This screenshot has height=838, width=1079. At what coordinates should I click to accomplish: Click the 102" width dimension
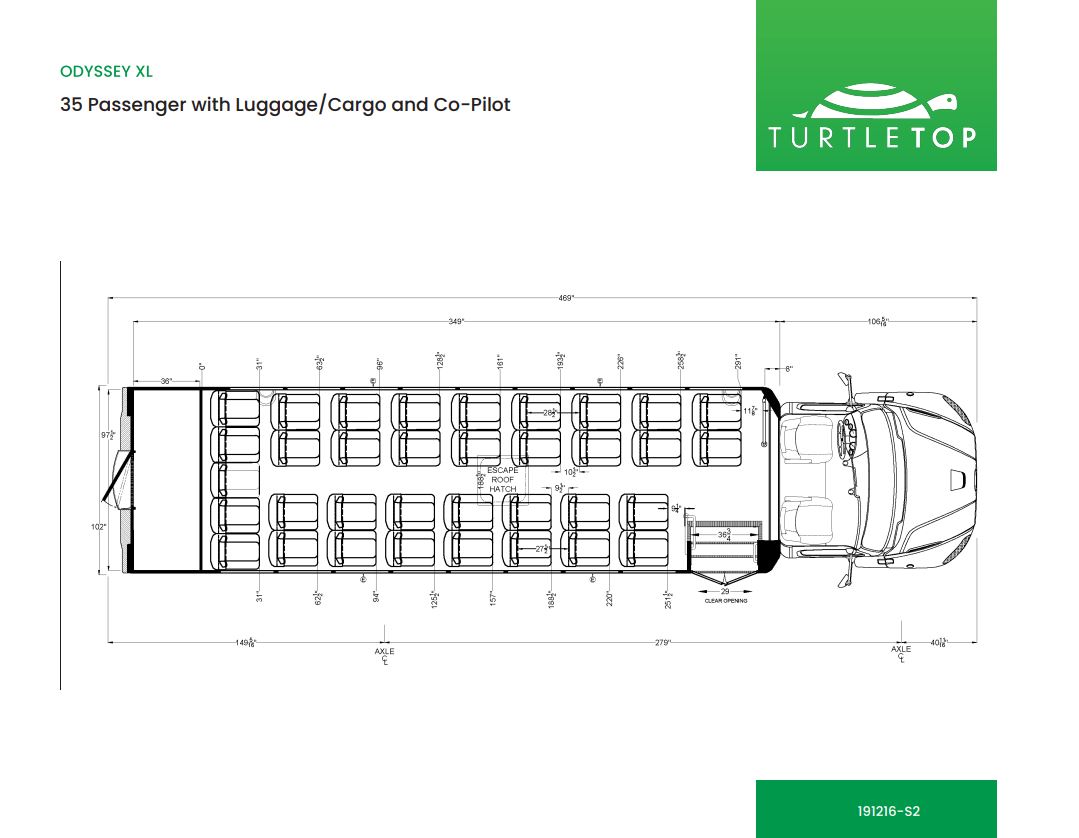[98, 527]
